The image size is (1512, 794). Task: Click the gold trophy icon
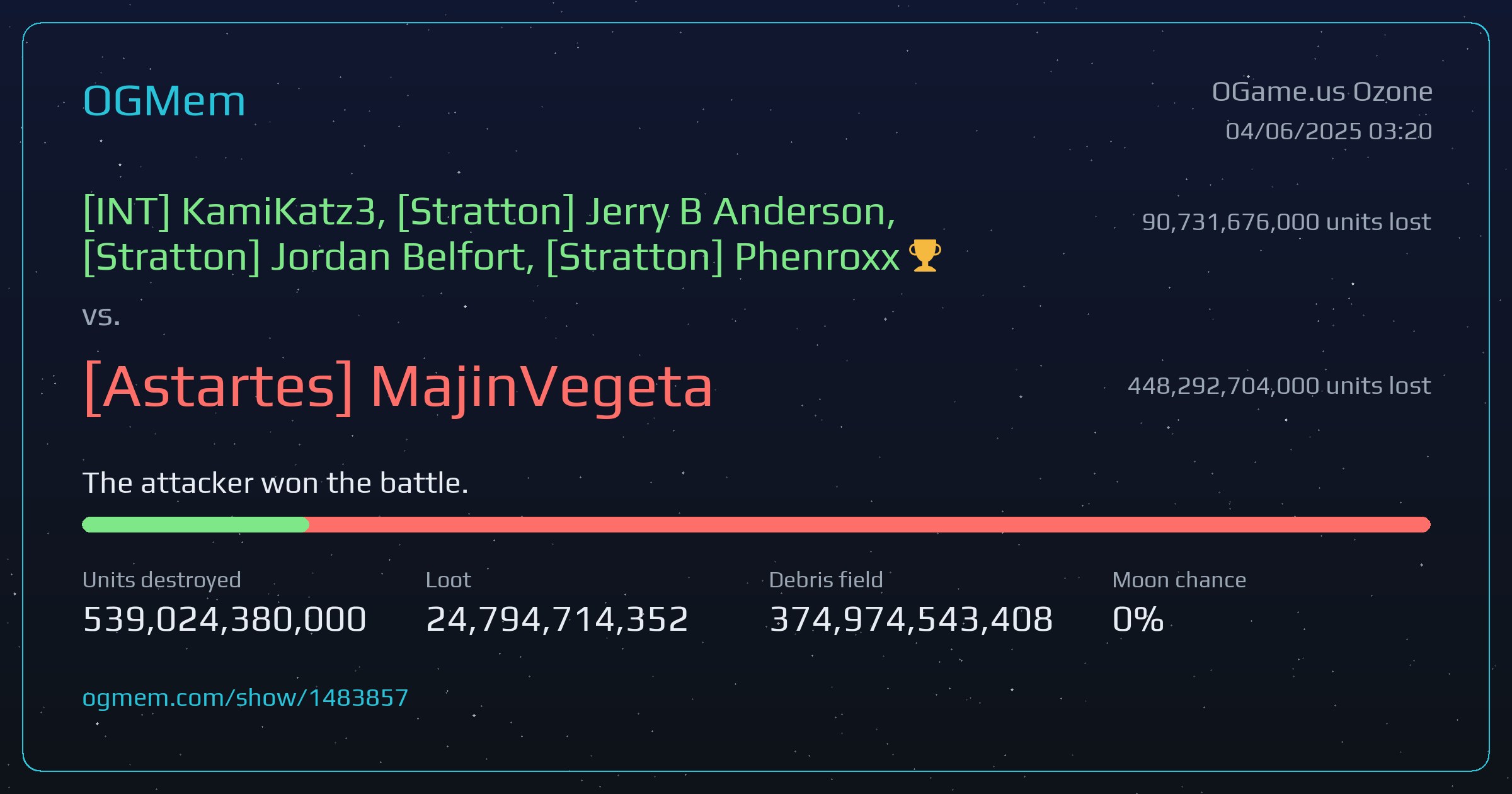tap(925, 256)
